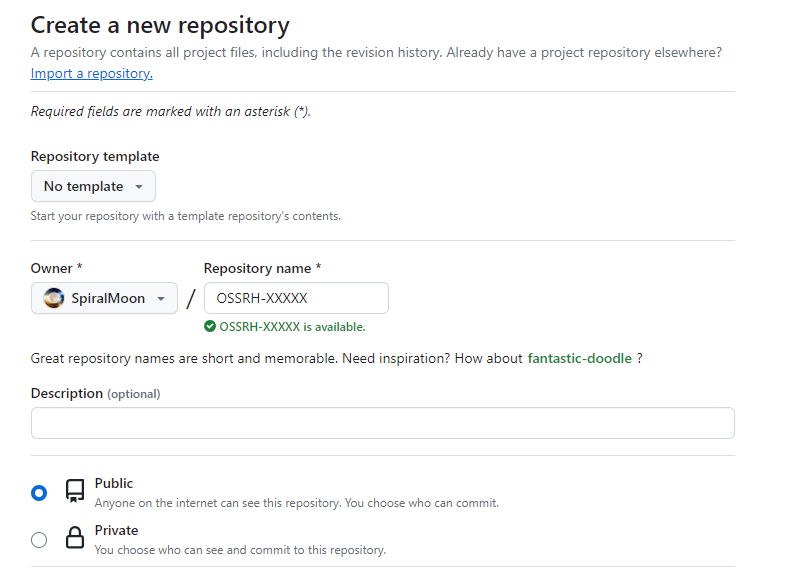Click the Public label text

tap(114, 483)
